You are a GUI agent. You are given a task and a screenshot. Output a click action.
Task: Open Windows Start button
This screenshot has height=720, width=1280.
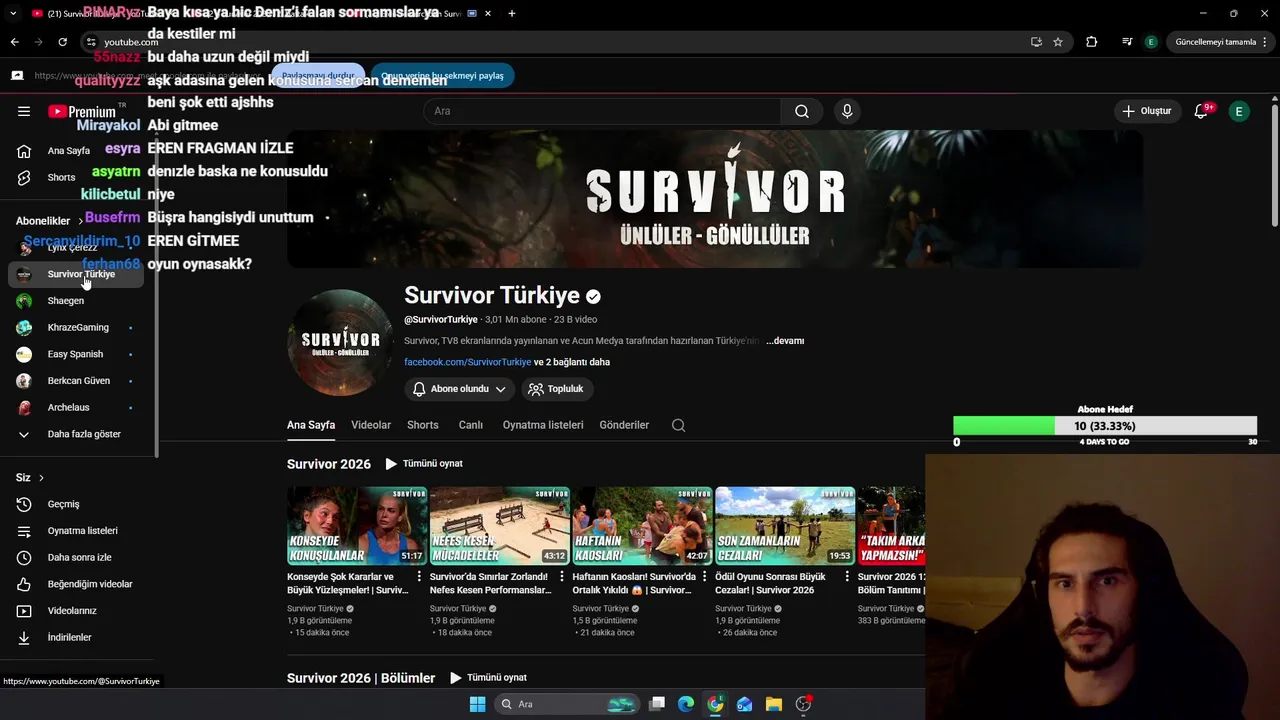tap(477, 704)
